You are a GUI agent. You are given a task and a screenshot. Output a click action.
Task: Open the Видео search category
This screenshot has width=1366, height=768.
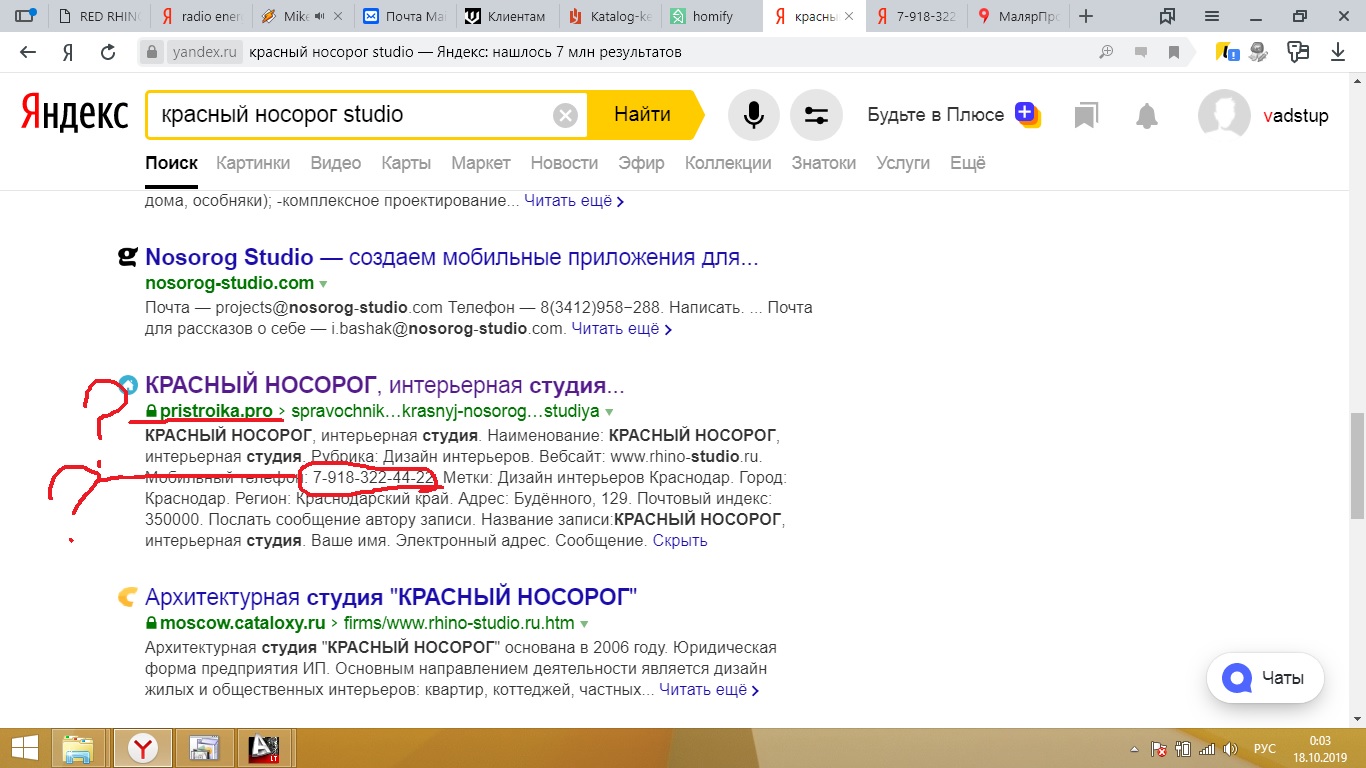(336, 163)
